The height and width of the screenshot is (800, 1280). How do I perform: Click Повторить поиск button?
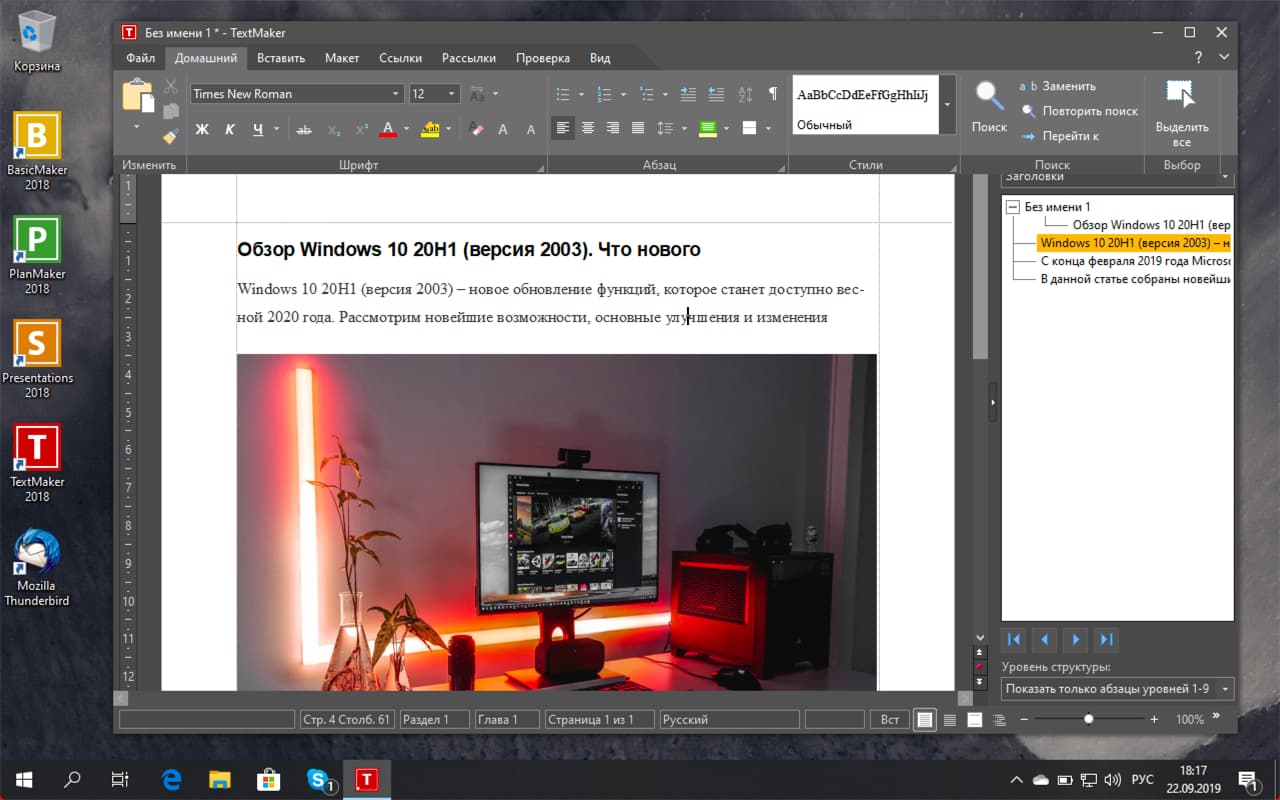click(x=1079, y=111)
